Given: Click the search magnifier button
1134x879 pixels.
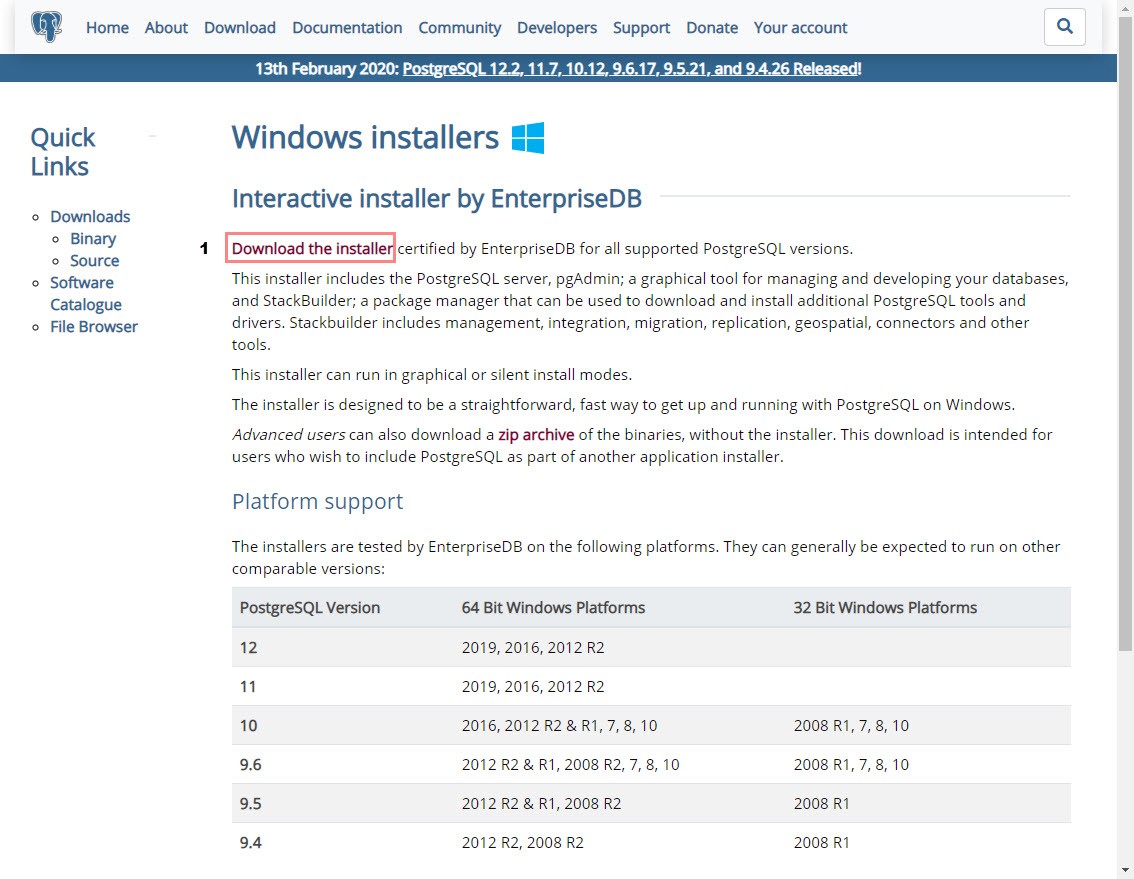Looking at the screenshot, I should click(x=1064, y=27).
